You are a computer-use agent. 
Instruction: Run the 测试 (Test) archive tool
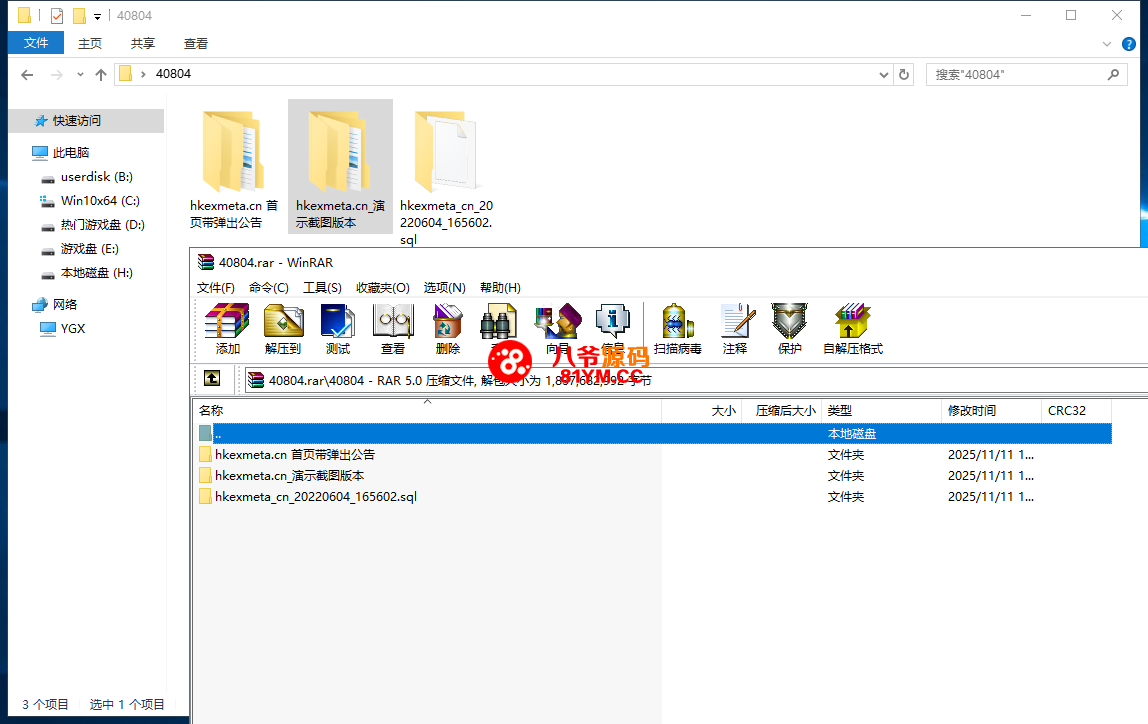pos(338,328)
